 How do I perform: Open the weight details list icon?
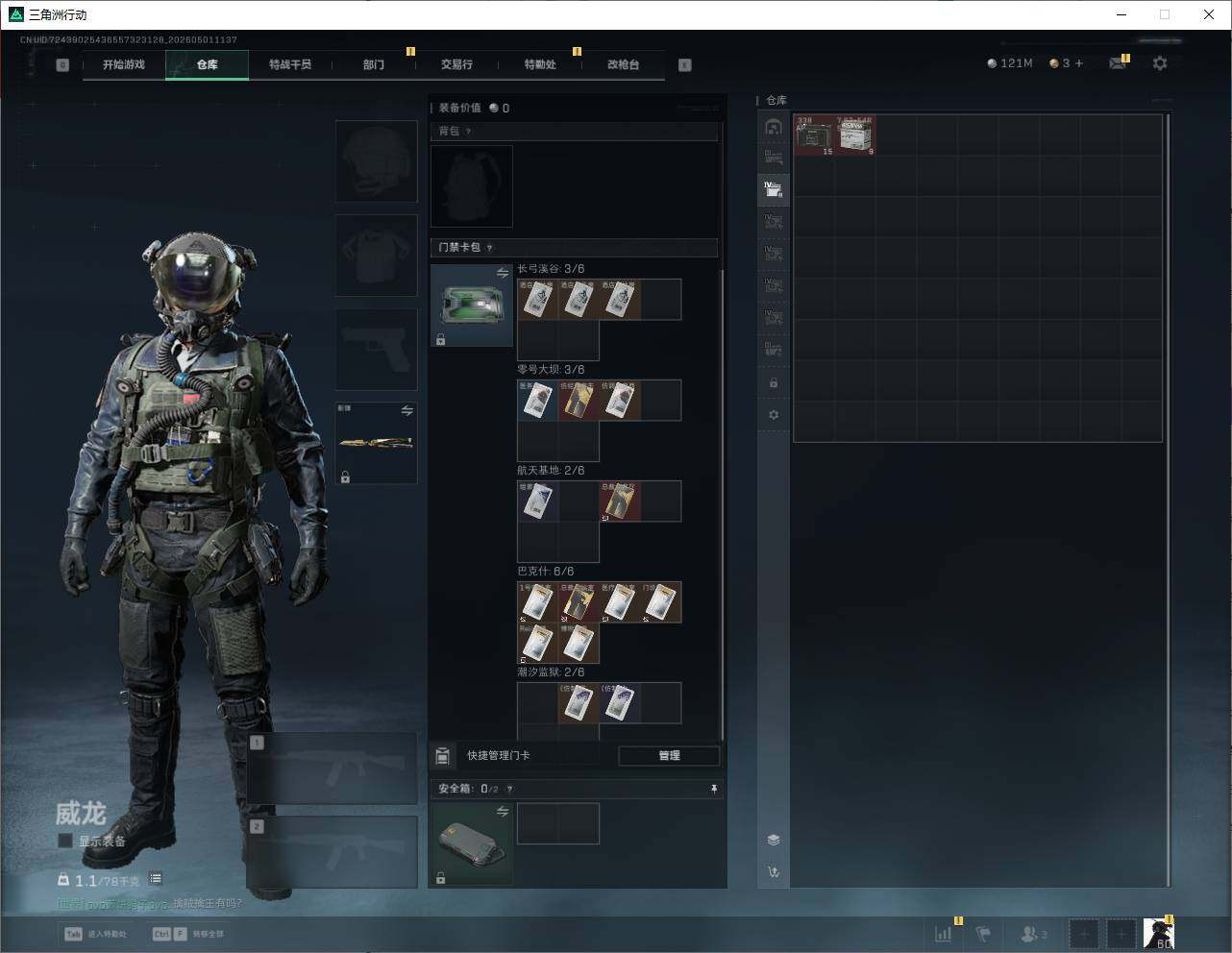point(156,878)
